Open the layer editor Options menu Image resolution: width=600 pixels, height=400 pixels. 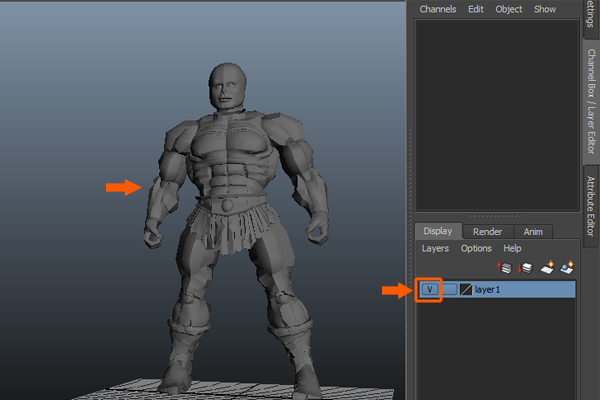point(476,248)
